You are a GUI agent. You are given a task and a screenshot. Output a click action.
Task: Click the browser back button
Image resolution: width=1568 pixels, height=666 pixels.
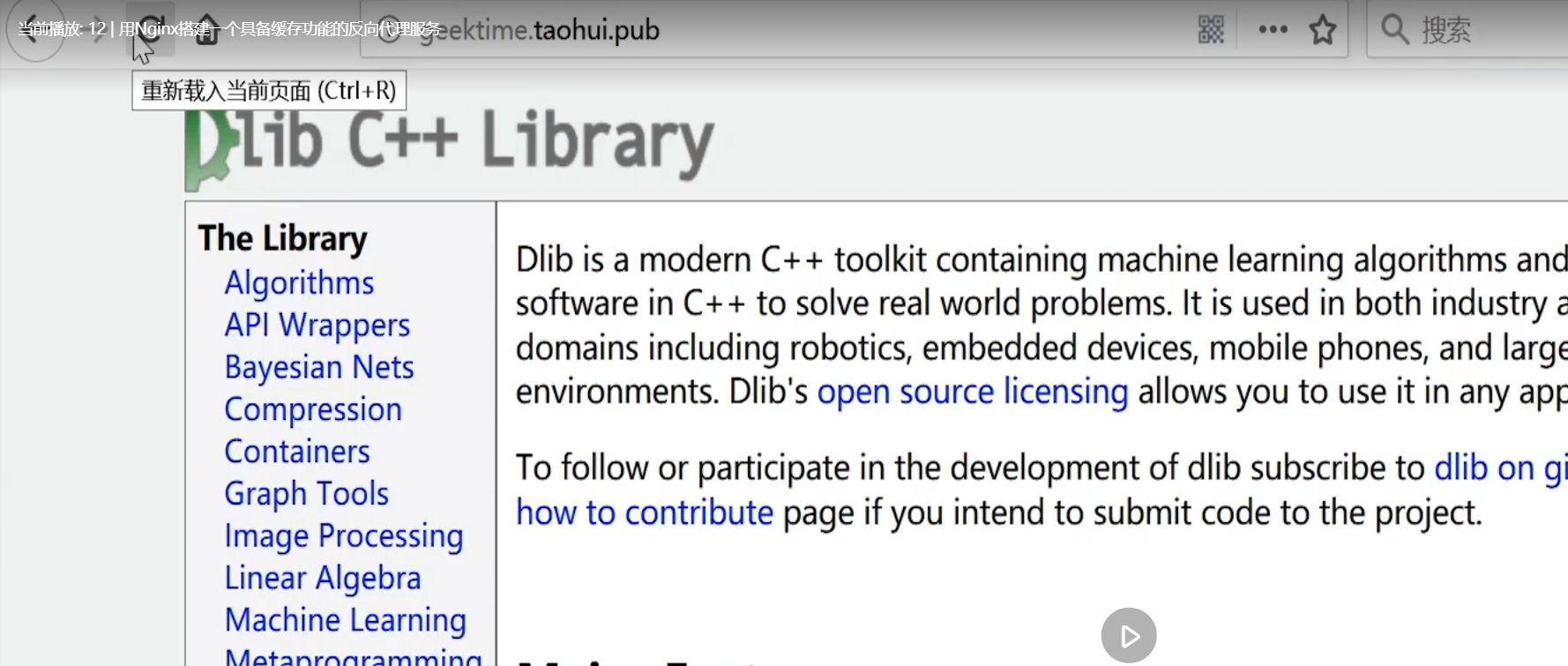[35, 30]
